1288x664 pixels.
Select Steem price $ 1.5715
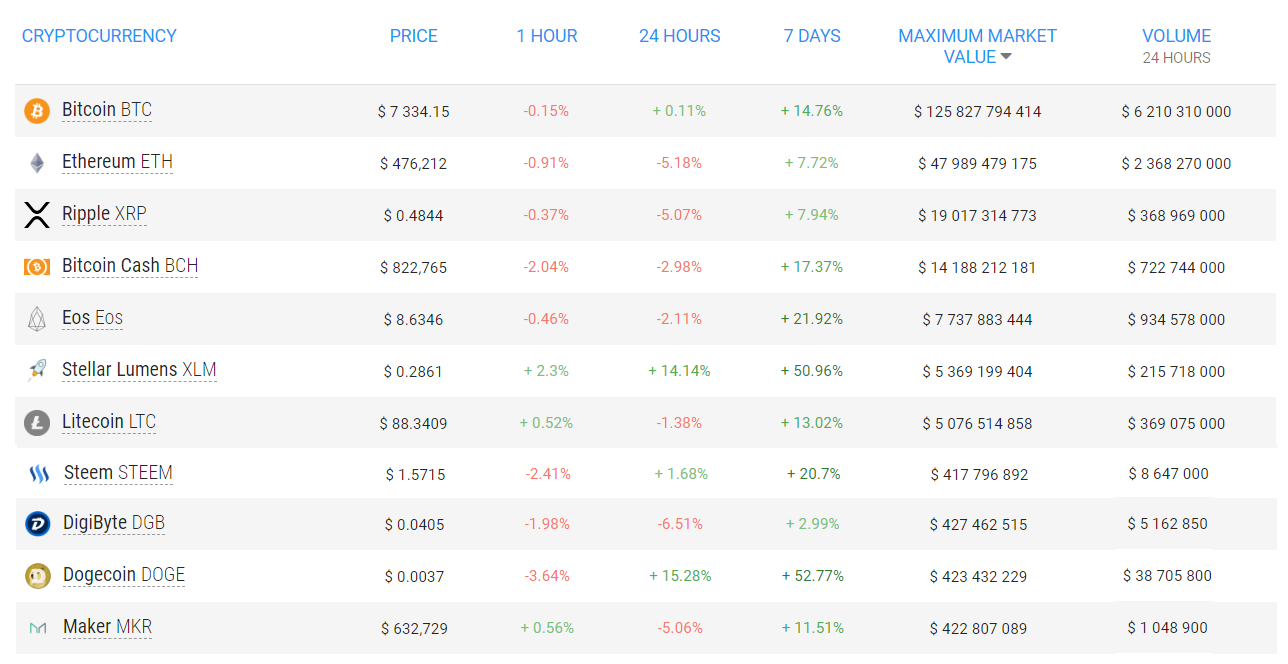click(416, 475)
